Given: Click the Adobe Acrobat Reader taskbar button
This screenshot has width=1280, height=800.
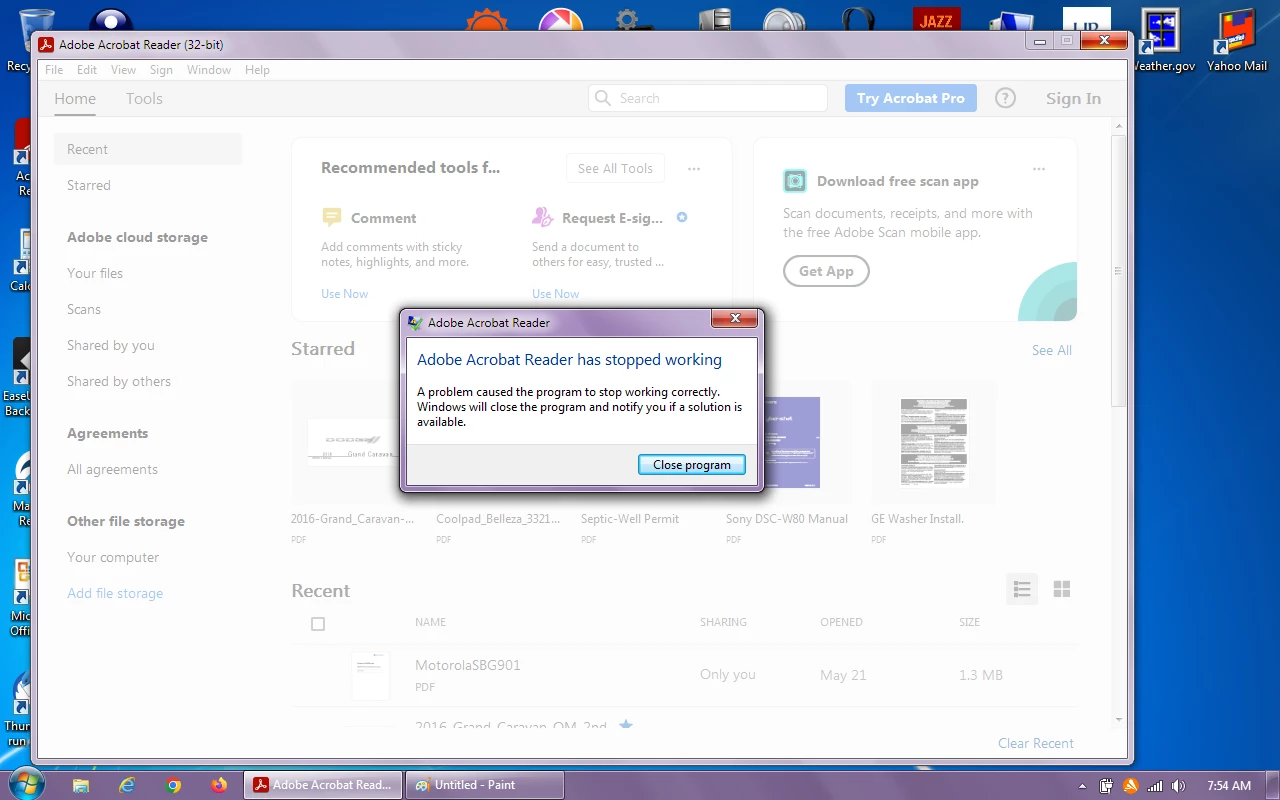Looking at the screenshot, I should click(323, 785).
